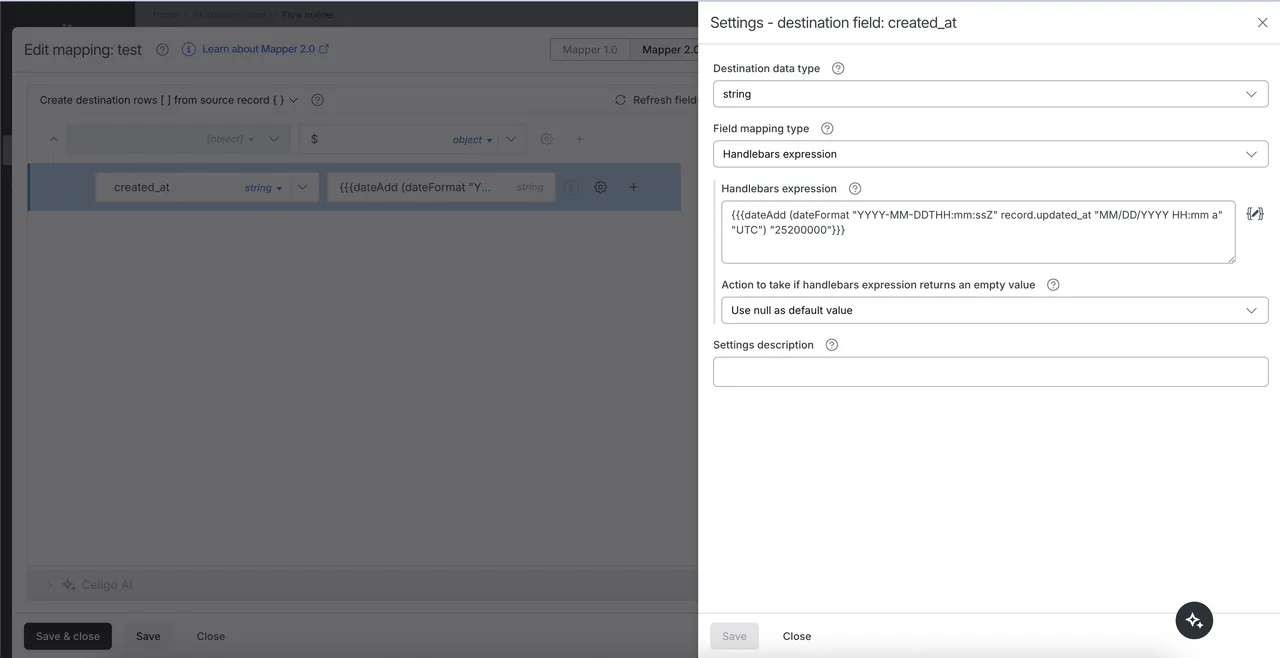Image resolution: width=1280 pixels, height=658 pixels.
Task: Open help for Field mapping type
Action: point(827,129)
